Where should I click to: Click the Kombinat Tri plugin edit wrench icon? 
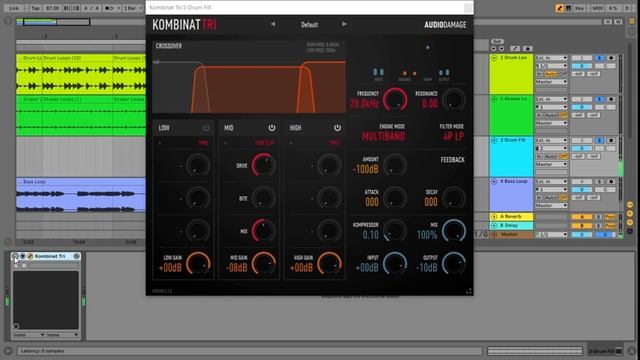click(30, 256)
